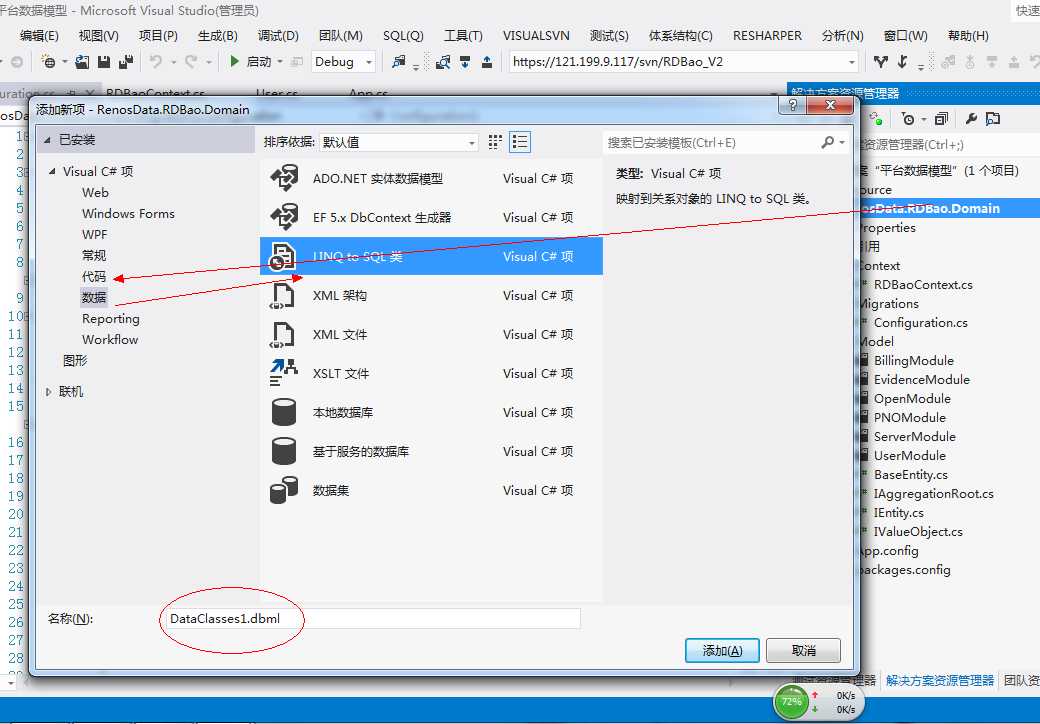Click the VisualSVN Merge arrow icon
1040x724 pixels.
point(903,62)
